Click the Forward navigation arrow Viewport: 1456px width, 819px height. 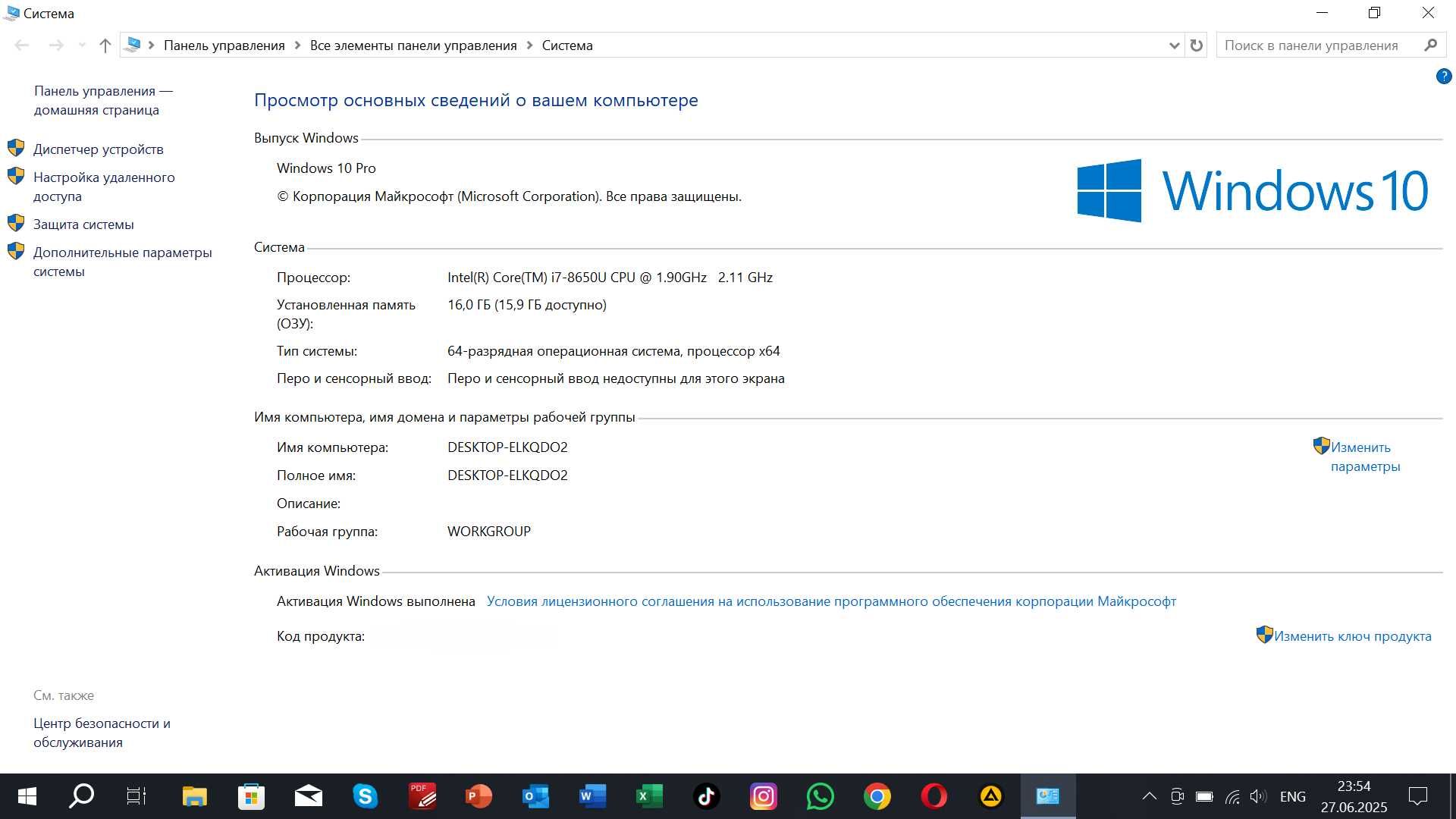56,45
